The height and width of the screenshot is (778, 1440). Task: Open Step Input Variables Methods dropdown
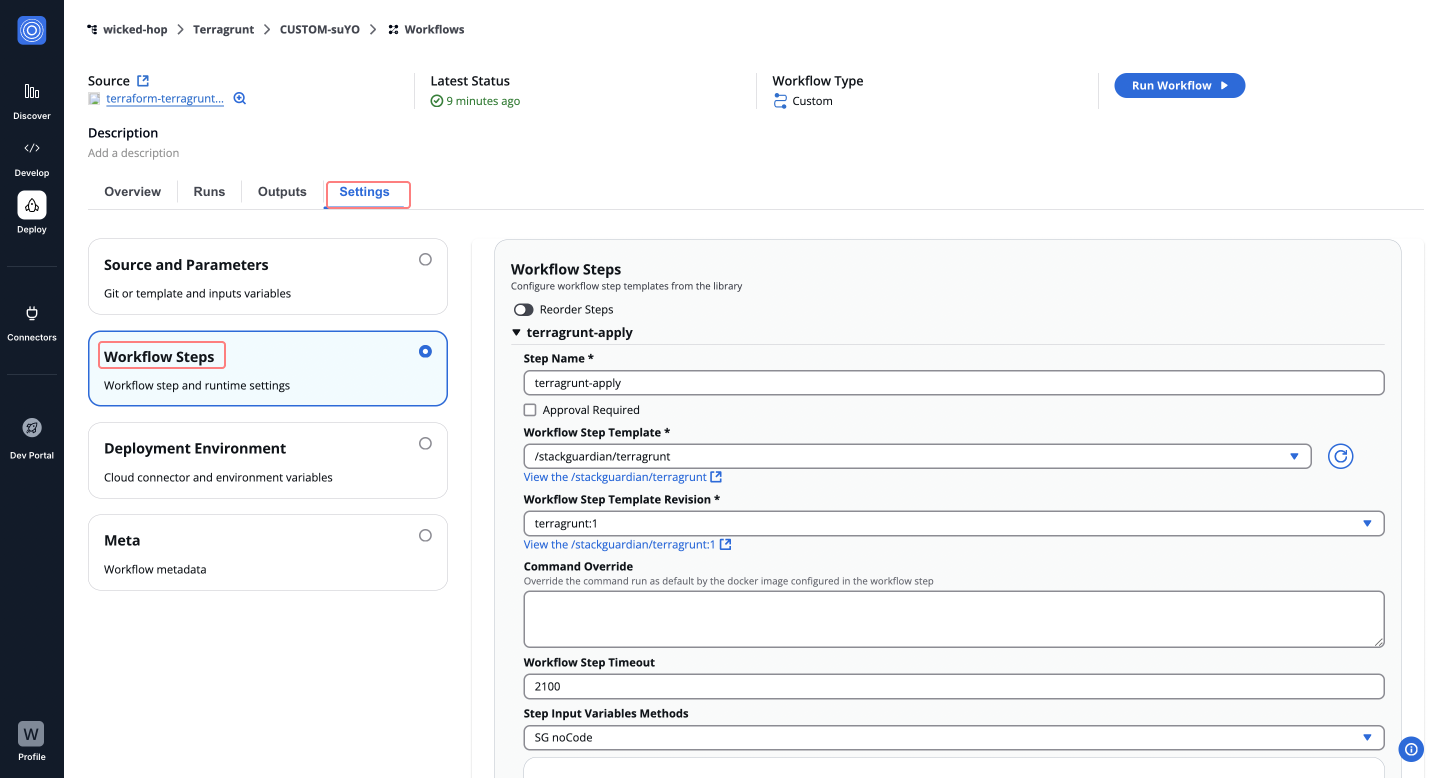[x=953, y=737]
